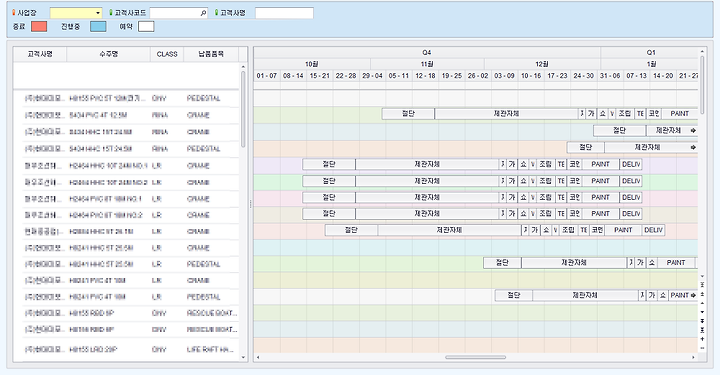
Task: Select the H2684 HHC 5T 26.1M row
Action: tap(126, 231)
